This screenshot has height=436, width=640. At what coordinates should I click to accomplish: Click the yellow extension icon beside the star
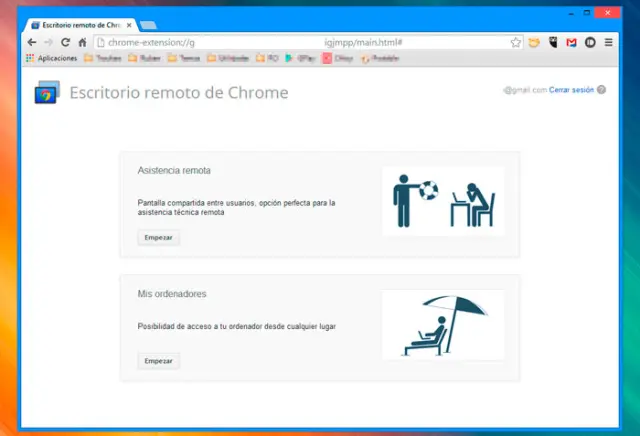[x=535, y=43]
